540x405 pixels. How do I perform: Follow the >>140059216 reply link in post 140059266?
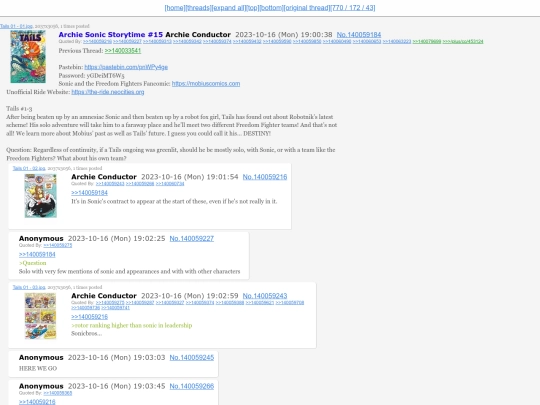[x=37, y=402]
